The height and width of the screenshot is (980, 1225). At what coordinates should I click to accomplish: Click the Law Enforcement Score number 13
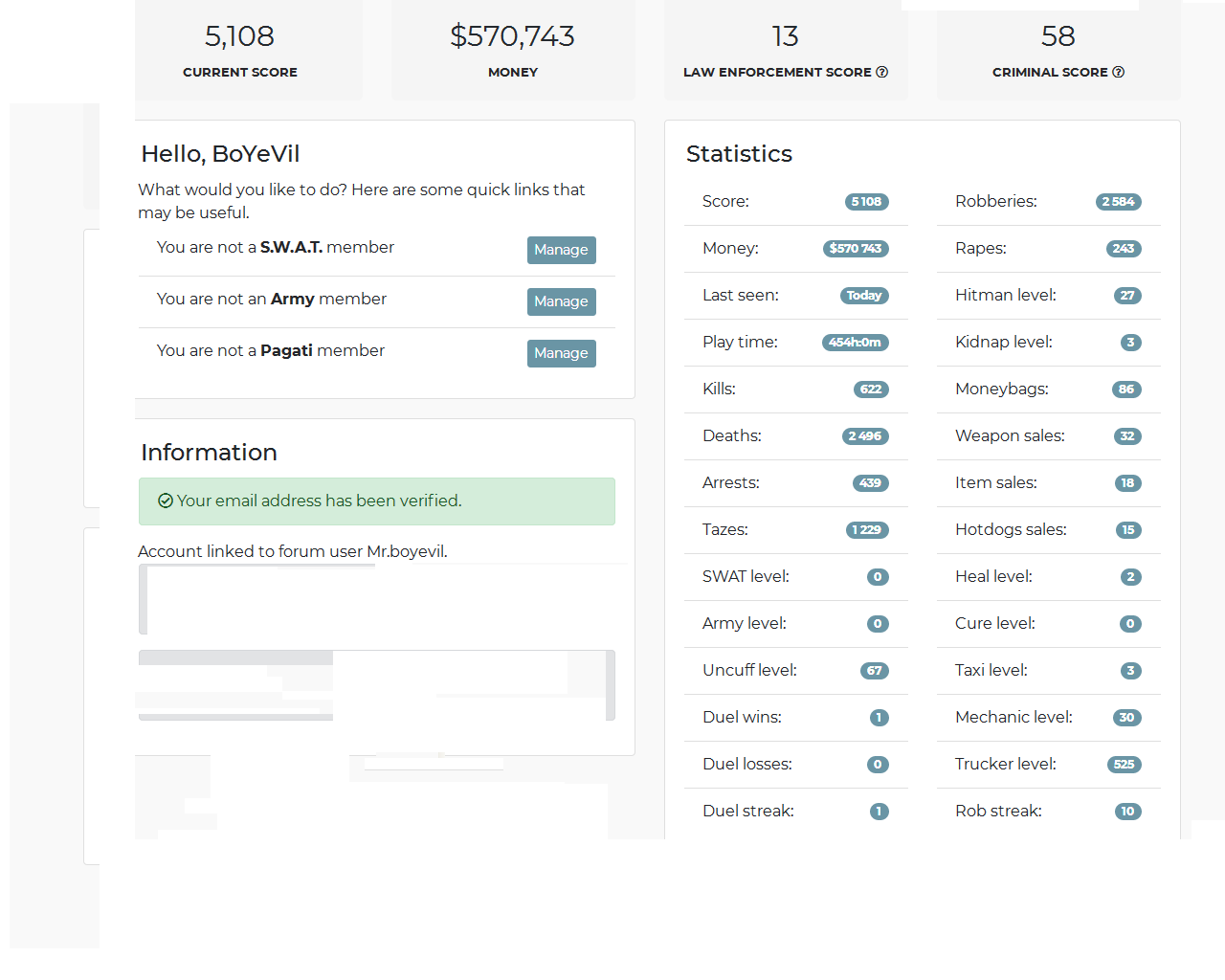pos(786,36)
